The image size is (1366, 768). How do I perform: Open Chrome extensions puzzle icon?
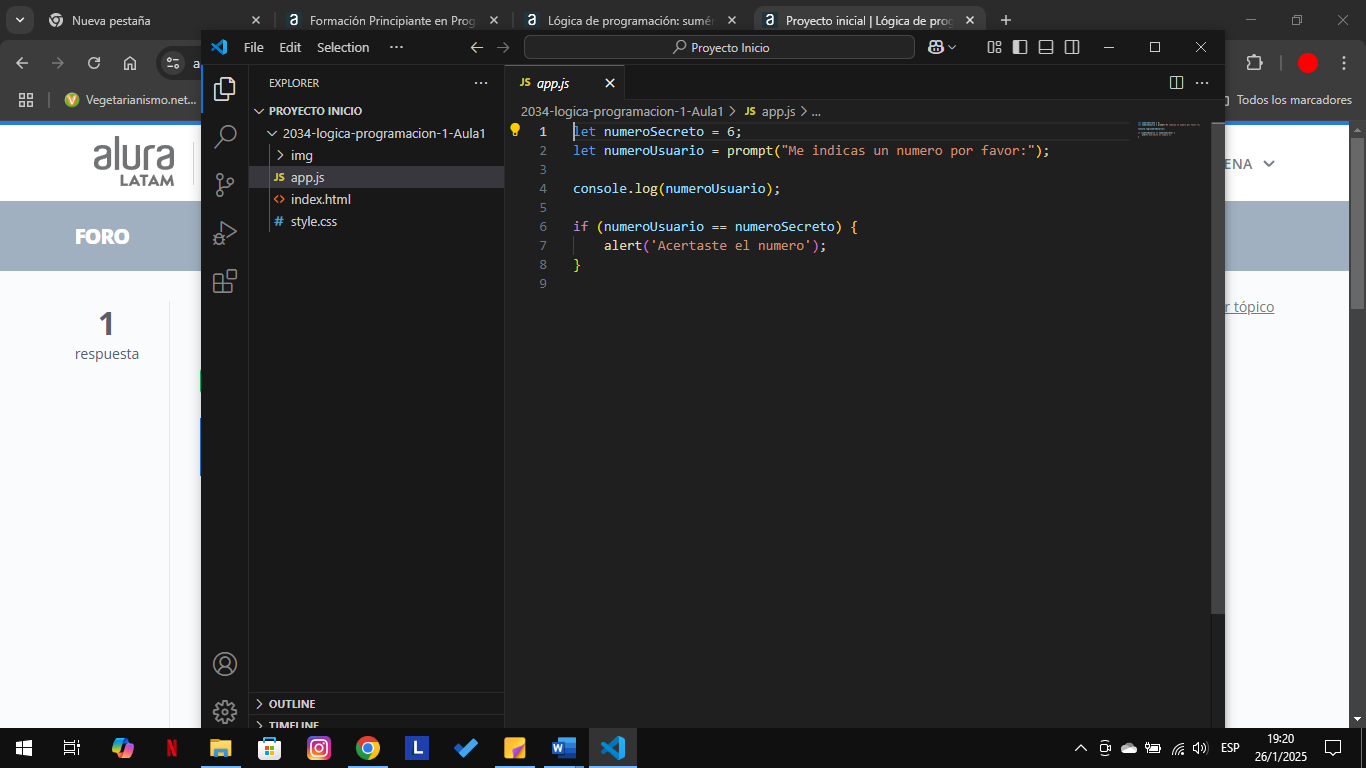(1254, 63)
